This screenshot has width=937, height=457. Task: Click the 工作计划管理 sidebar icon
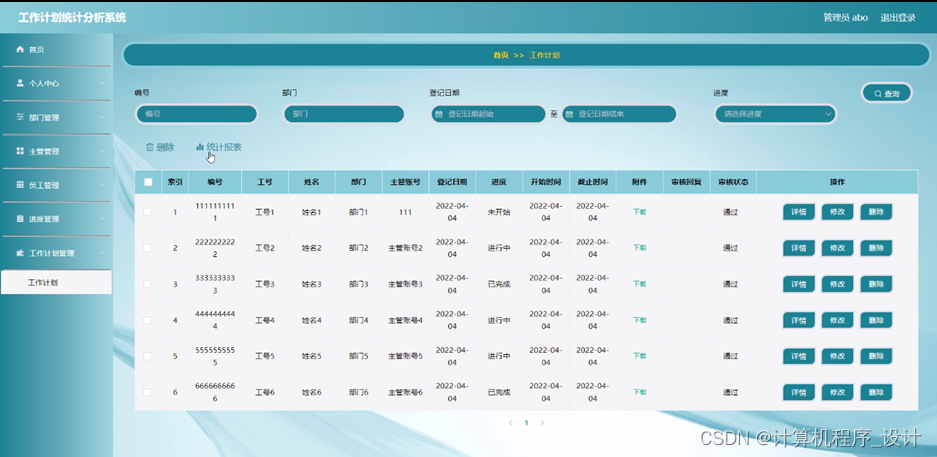20,253
